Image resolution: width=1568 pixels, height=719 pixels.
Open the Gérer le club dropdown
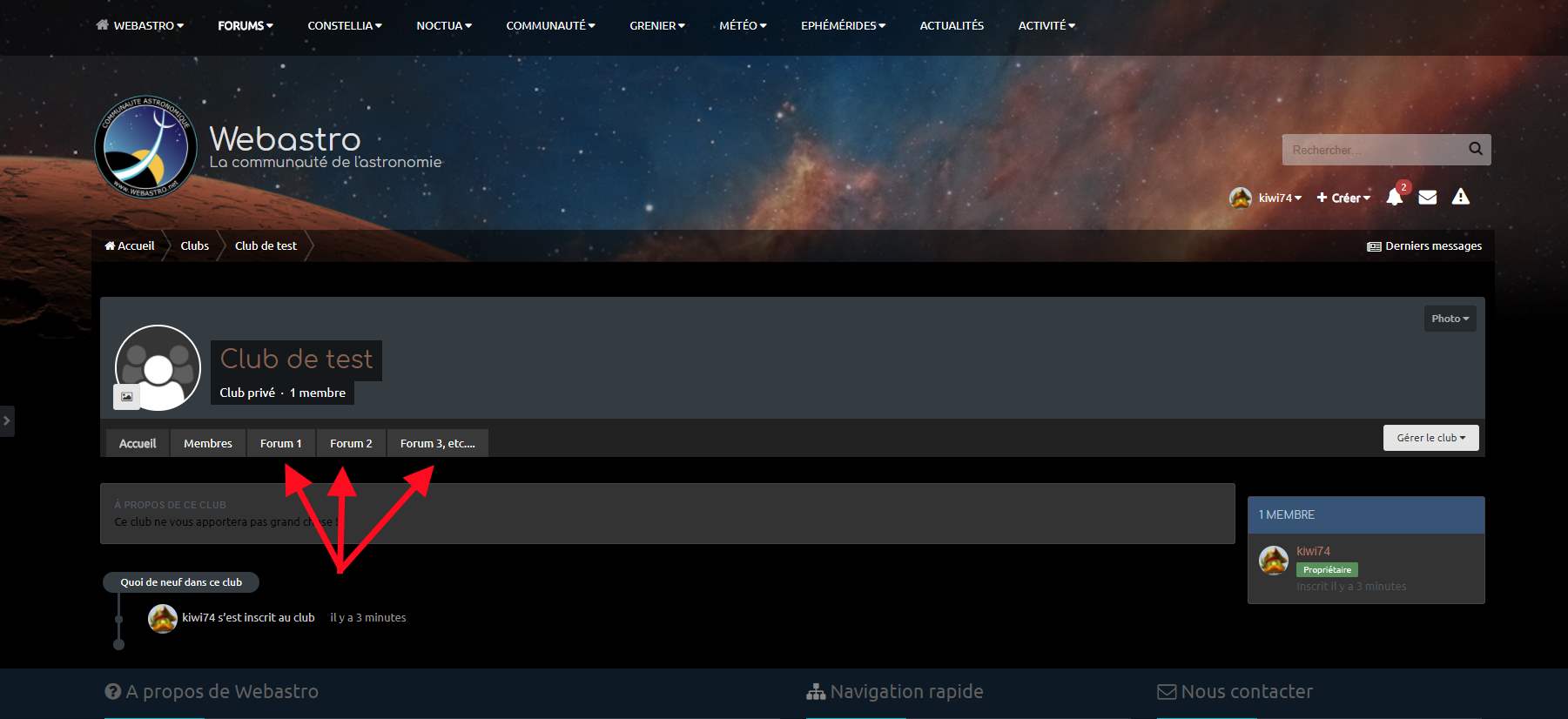tap(1431, 438)
